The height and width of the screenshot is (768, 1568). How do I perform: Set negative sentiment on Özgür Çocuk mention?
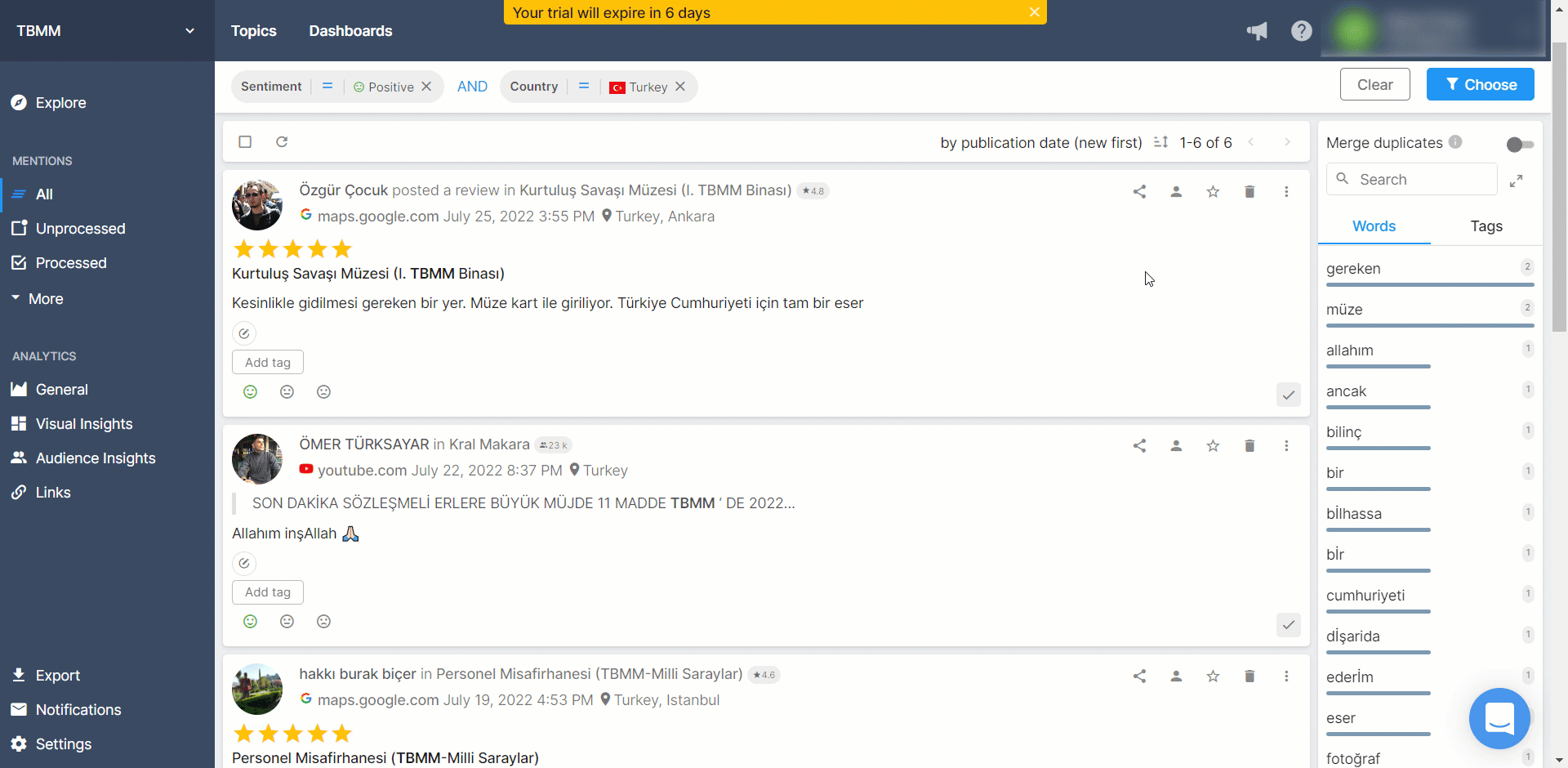pyautogui.click(x=323, y=391)
